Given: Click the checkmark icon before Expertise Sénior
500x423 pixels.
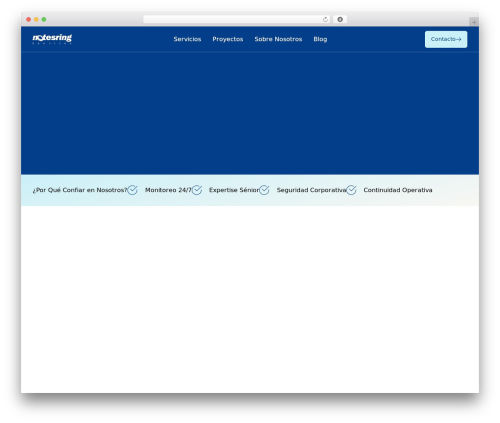Looking at the screenshot, I should tap(197, 190).
